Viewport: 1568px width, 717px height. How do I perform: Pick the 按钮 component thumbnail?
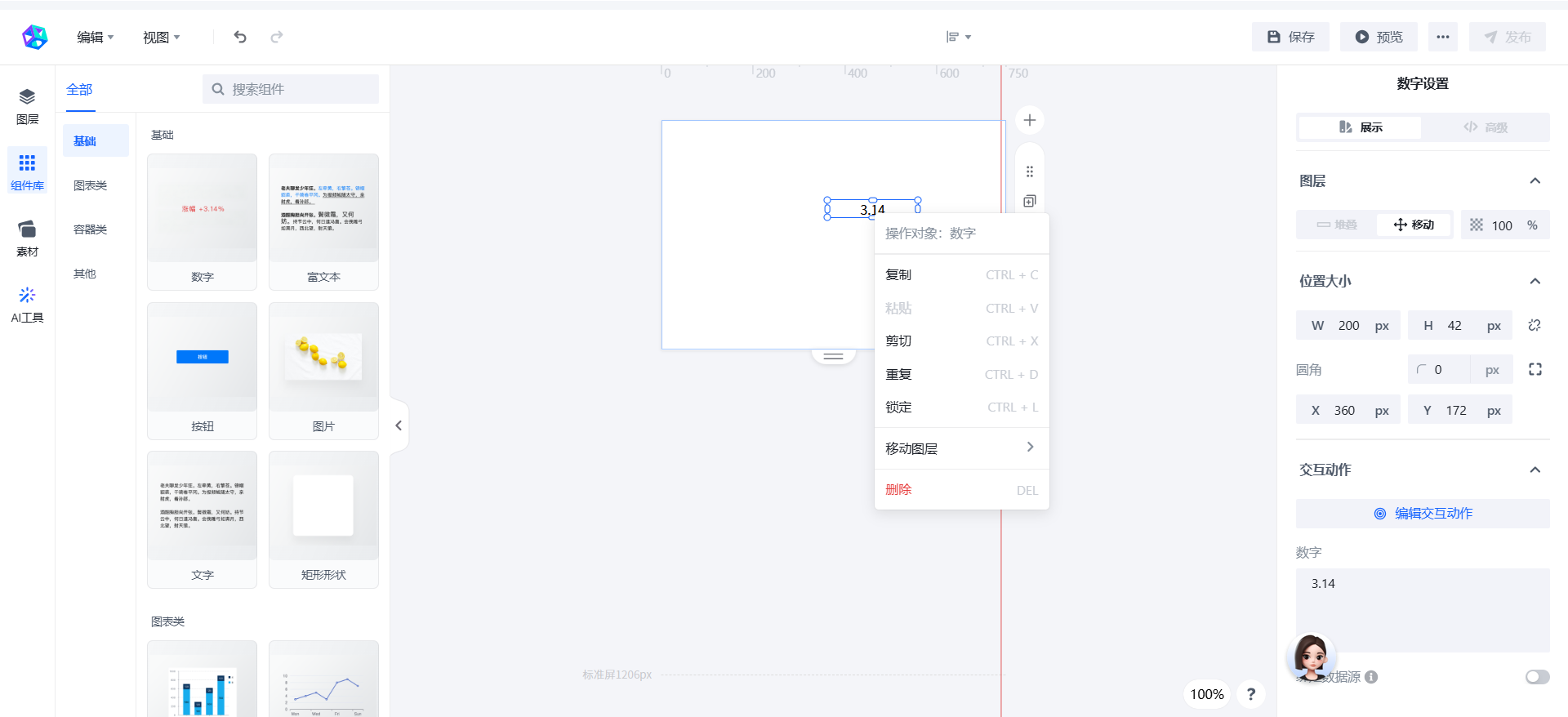coord(202,371)
